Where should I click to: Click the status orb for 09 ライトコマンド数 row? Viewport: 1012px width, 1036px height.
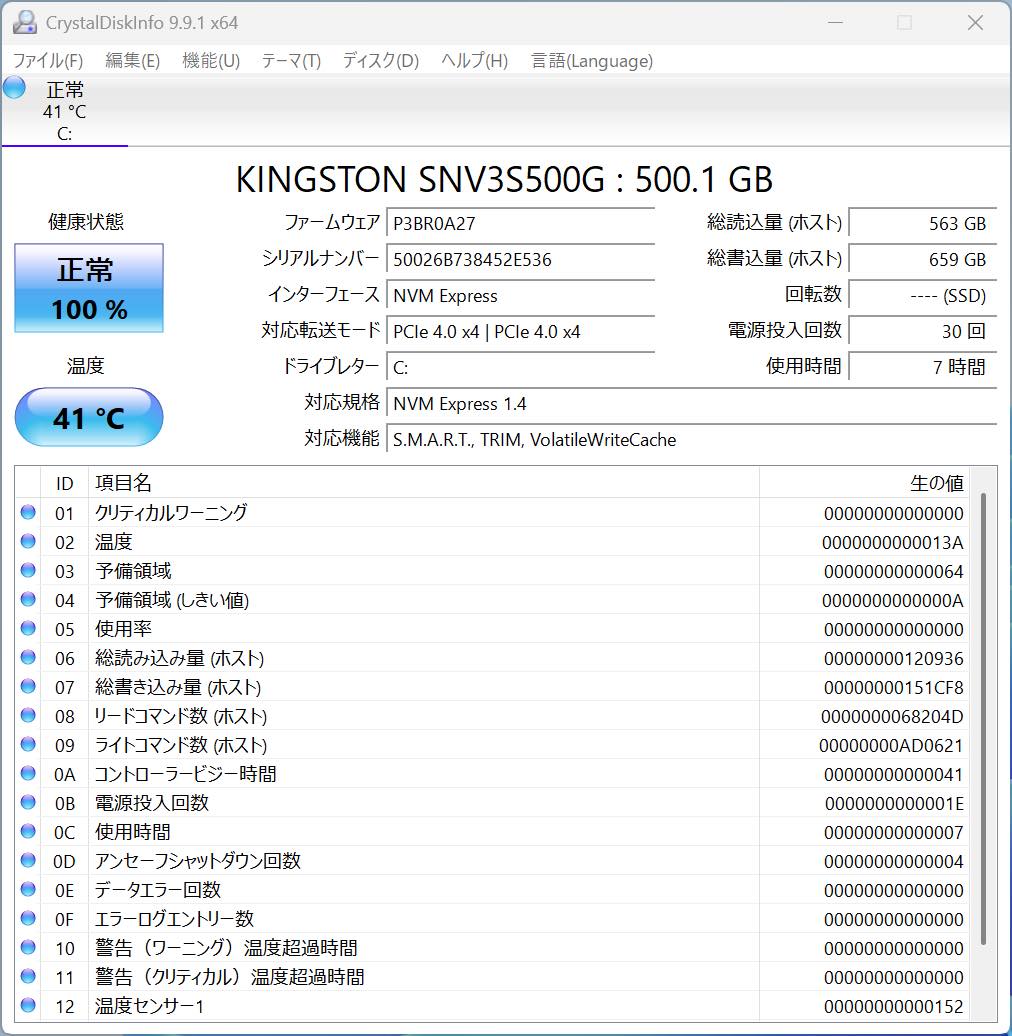28,745
